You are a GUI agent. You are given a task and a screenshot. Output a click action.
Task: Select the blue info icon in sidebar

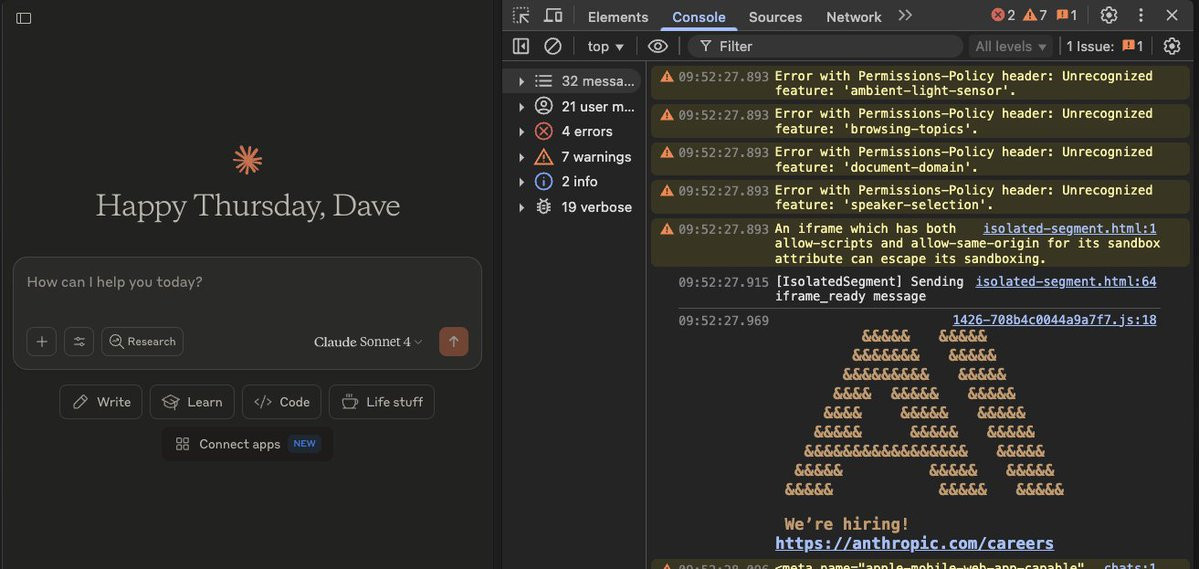click(x=544, y=182)
